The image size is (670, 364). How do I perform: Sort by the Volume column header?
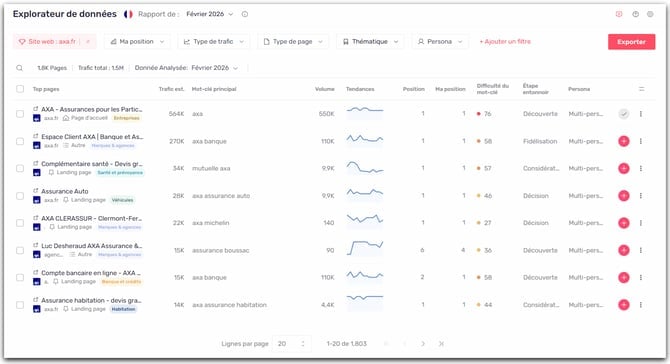point(325,89)
